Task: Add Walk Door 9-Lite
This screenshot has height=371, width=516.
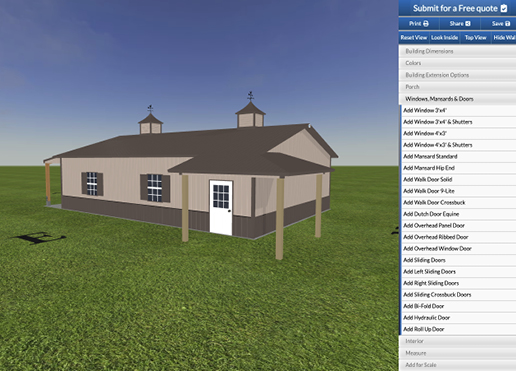Action: pyautogui.click(x=458, y=191)
